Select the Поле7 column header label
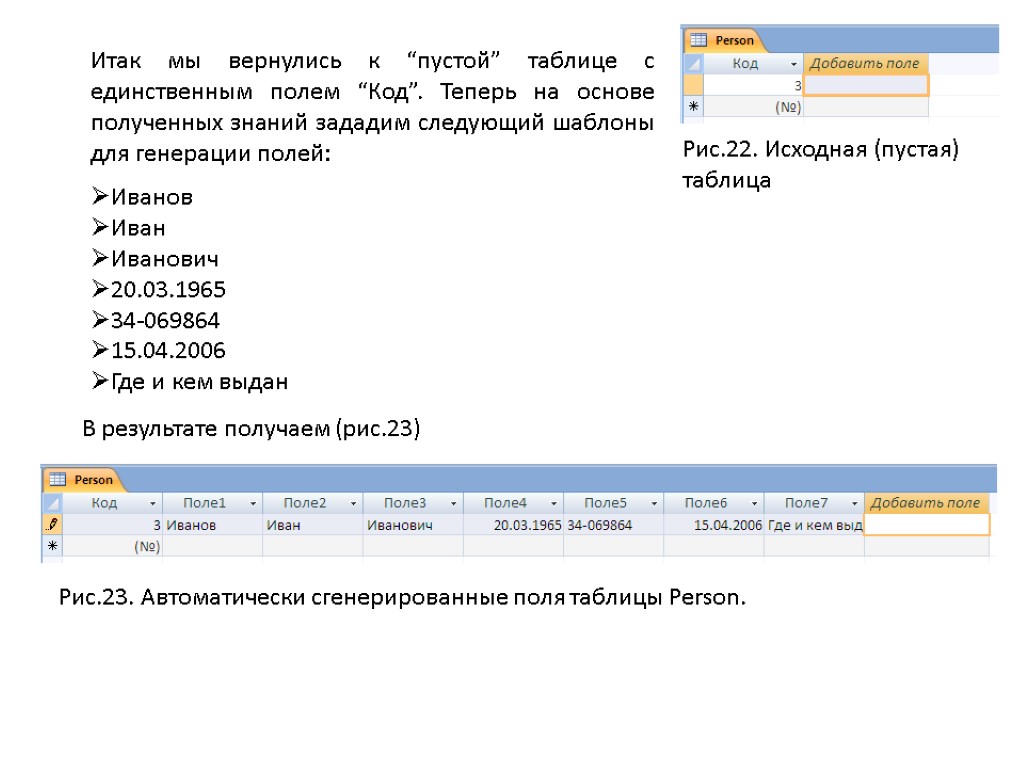Image resolution: width=1024 pixels, height=768 pixels. (806, 503)
